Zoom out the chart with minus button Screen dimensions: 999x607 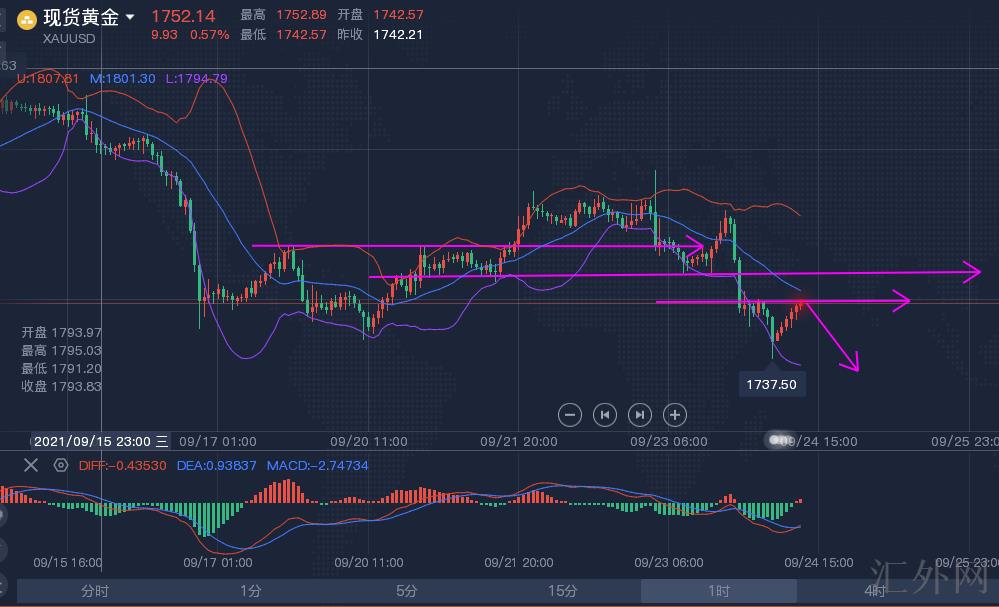tap(570, 414)
